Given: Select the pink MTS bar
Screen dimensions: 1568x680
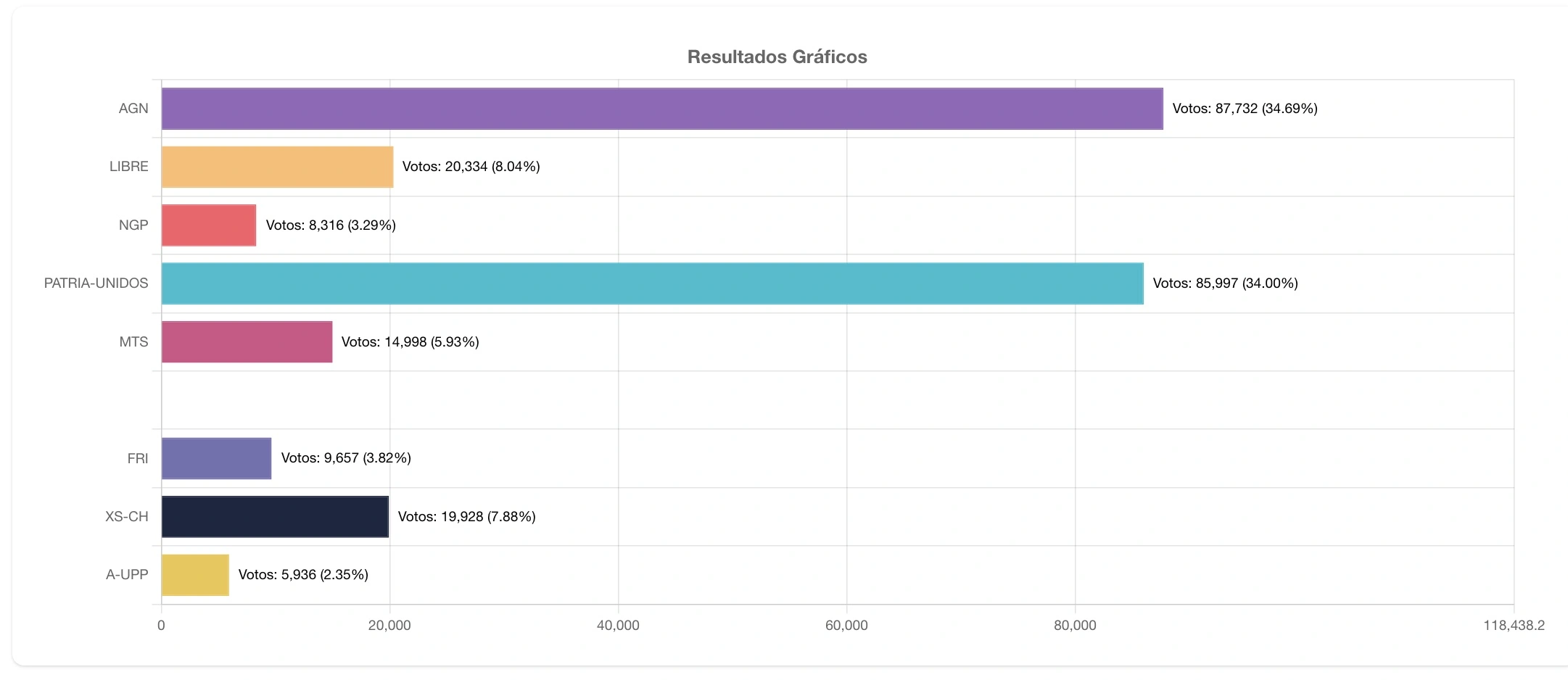Looking at the screenshot, I should click(x=247, y=342).
